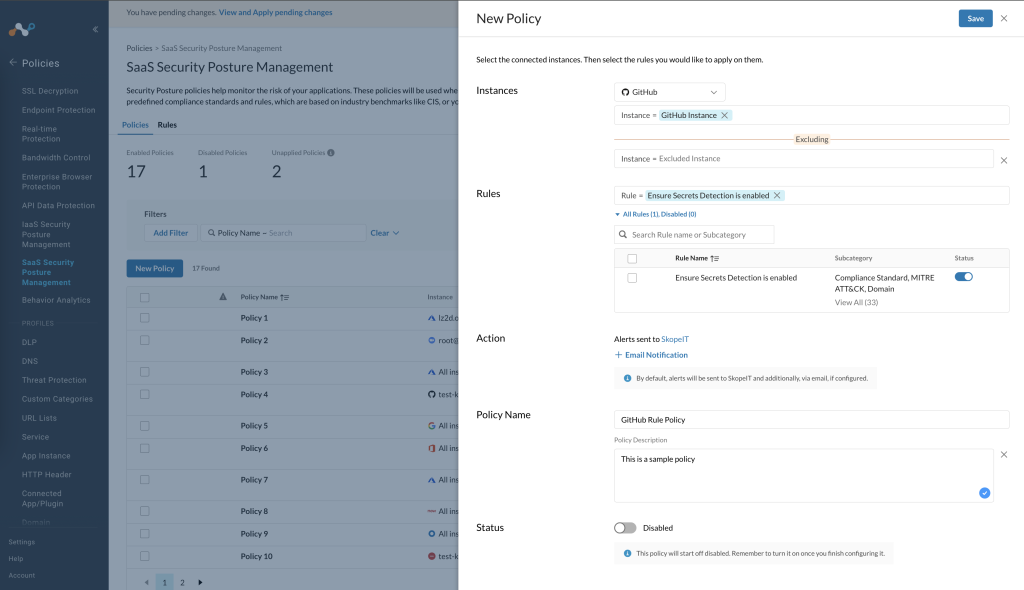The height and width of the screenshot is (590, 1024).
Task: Click the blue checkmark in description box
Action: tap(984, 493)
